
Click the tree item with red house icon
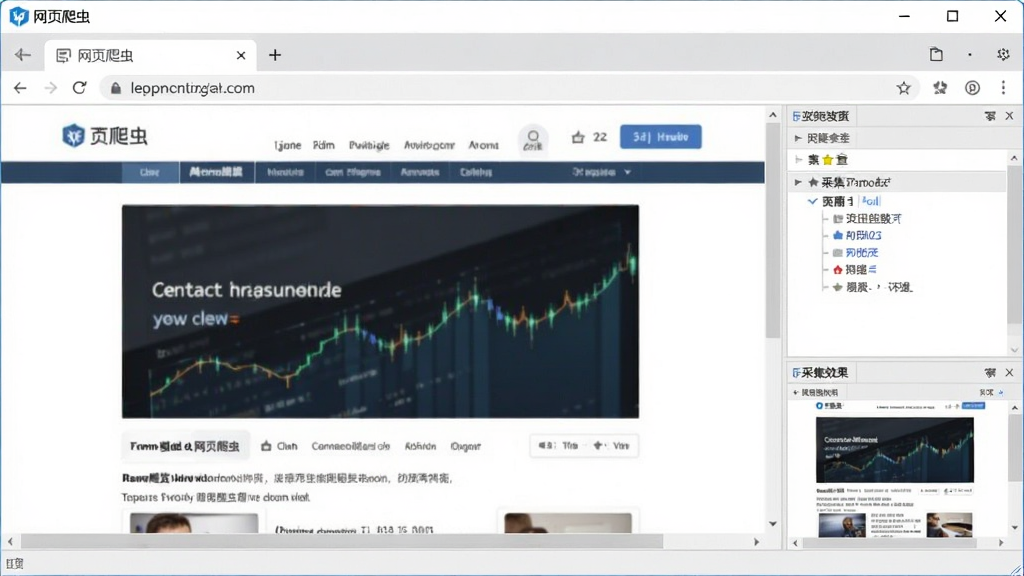tap(855, 269)
